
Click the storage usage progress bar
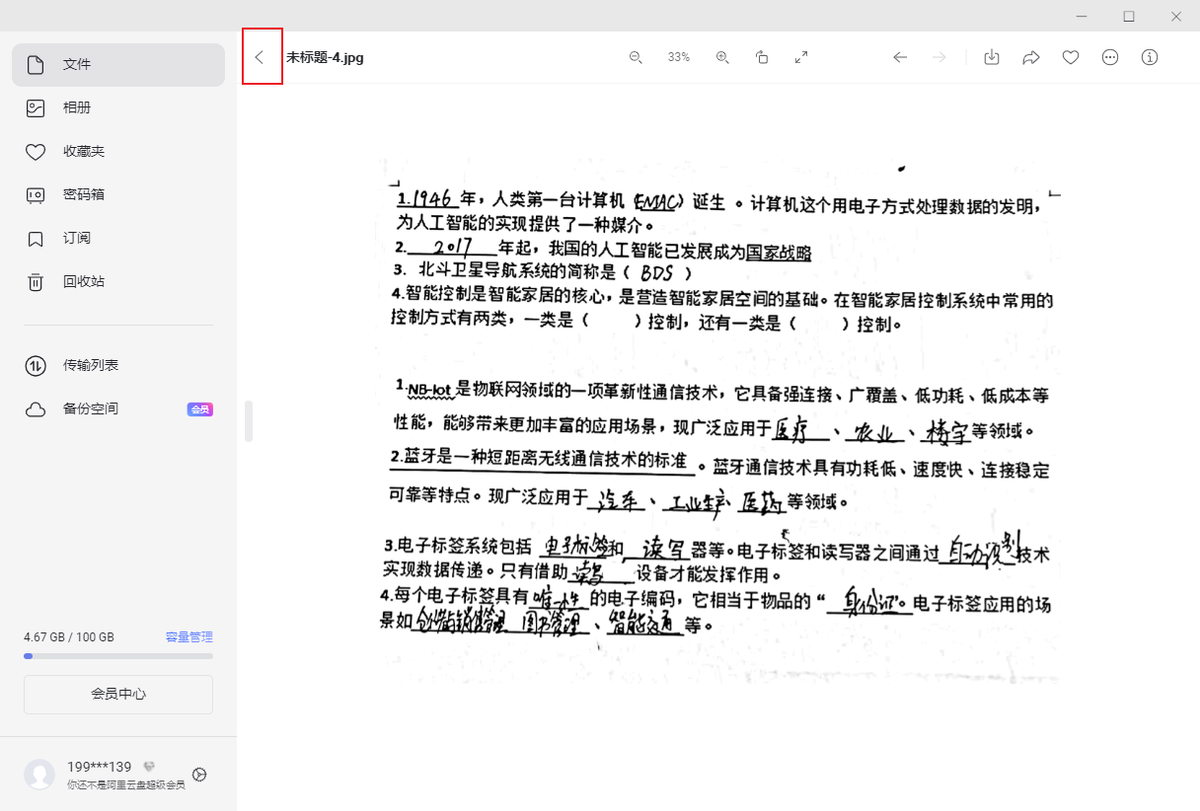point(118,656)
